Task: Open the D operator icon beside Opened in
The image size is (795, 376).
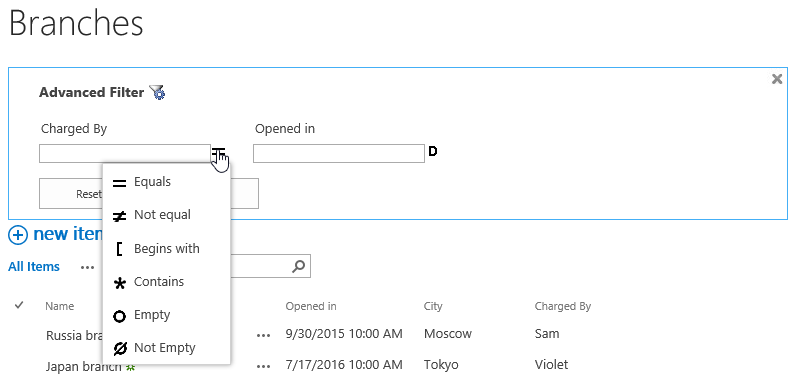Action: (432, 151)
